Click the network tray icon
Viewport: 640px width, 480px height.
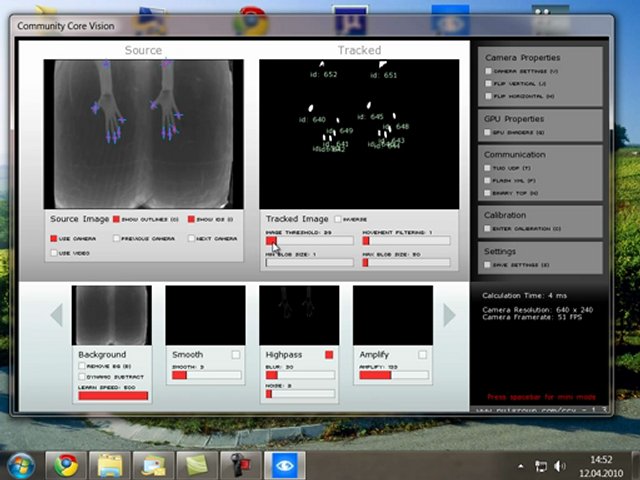[541, 466]
